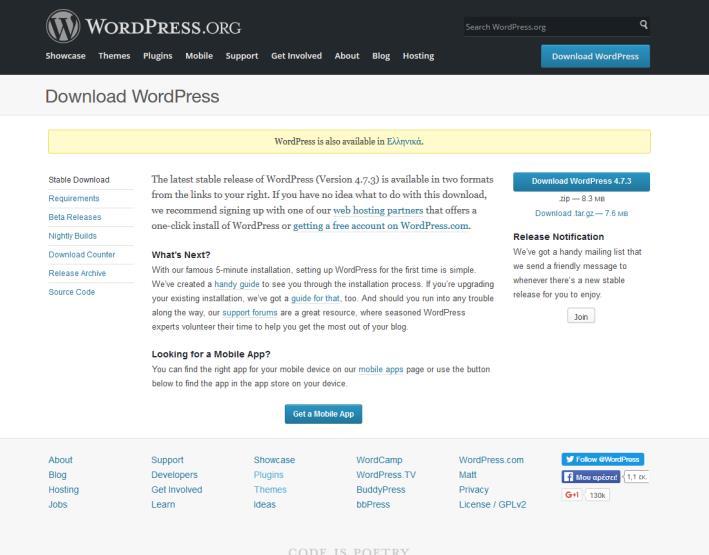Open the Support nav item
Screen dimensions: 709x555
pyautogui.click(x=242, y=56)
